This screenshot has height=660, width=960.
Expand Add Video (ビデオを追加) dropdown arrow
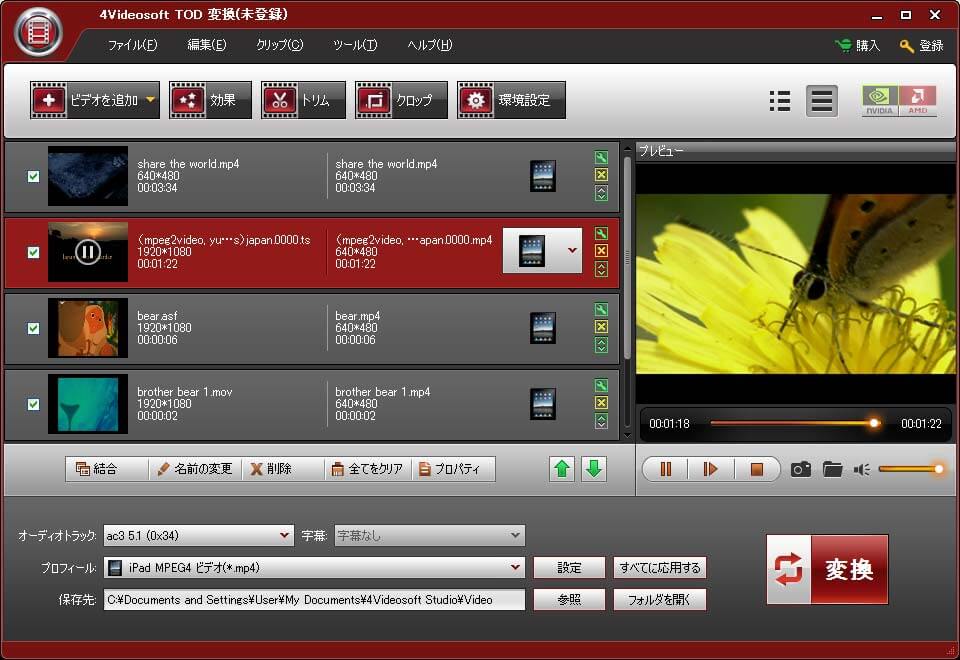point(151,100)
